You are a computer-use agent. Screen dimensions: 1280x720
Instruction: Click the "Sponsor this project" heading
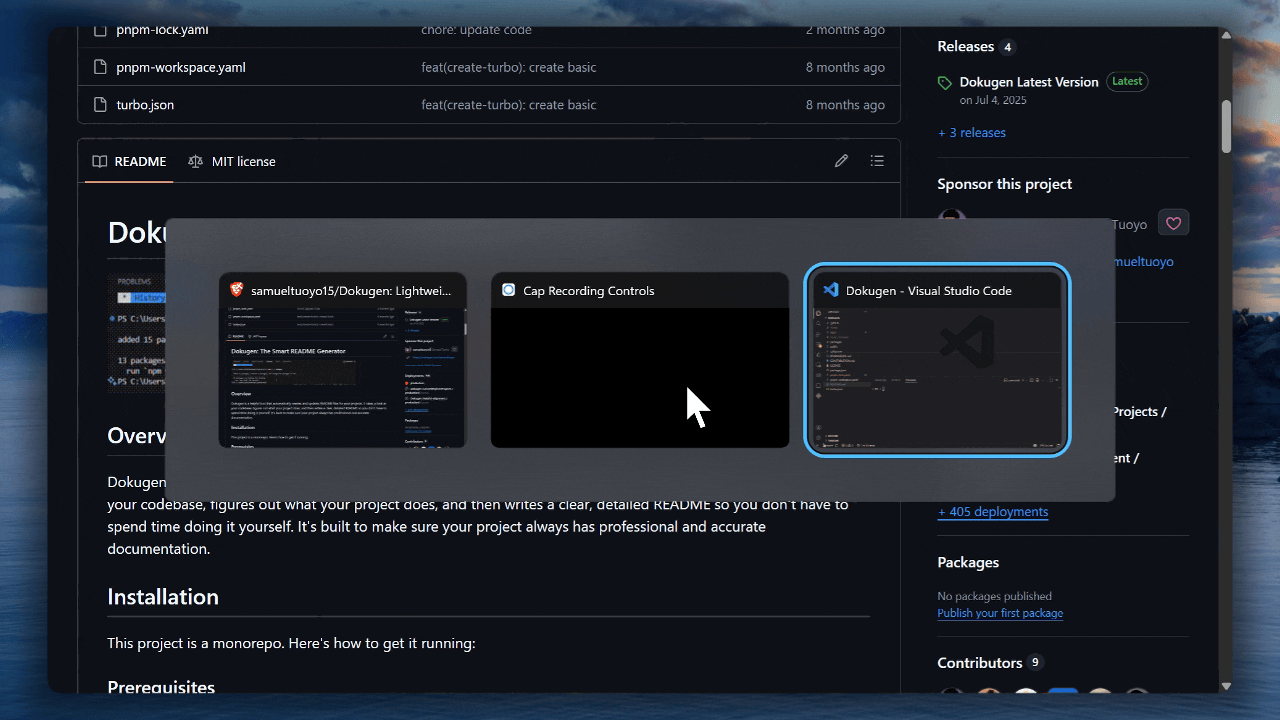pos(1004,184)
